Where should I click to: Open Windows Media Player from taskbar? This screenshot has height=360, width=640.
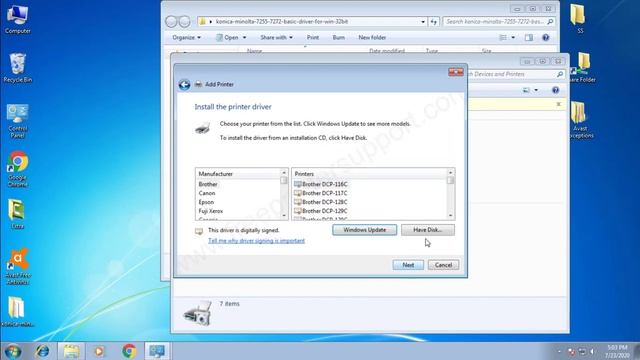coord(99,351)
